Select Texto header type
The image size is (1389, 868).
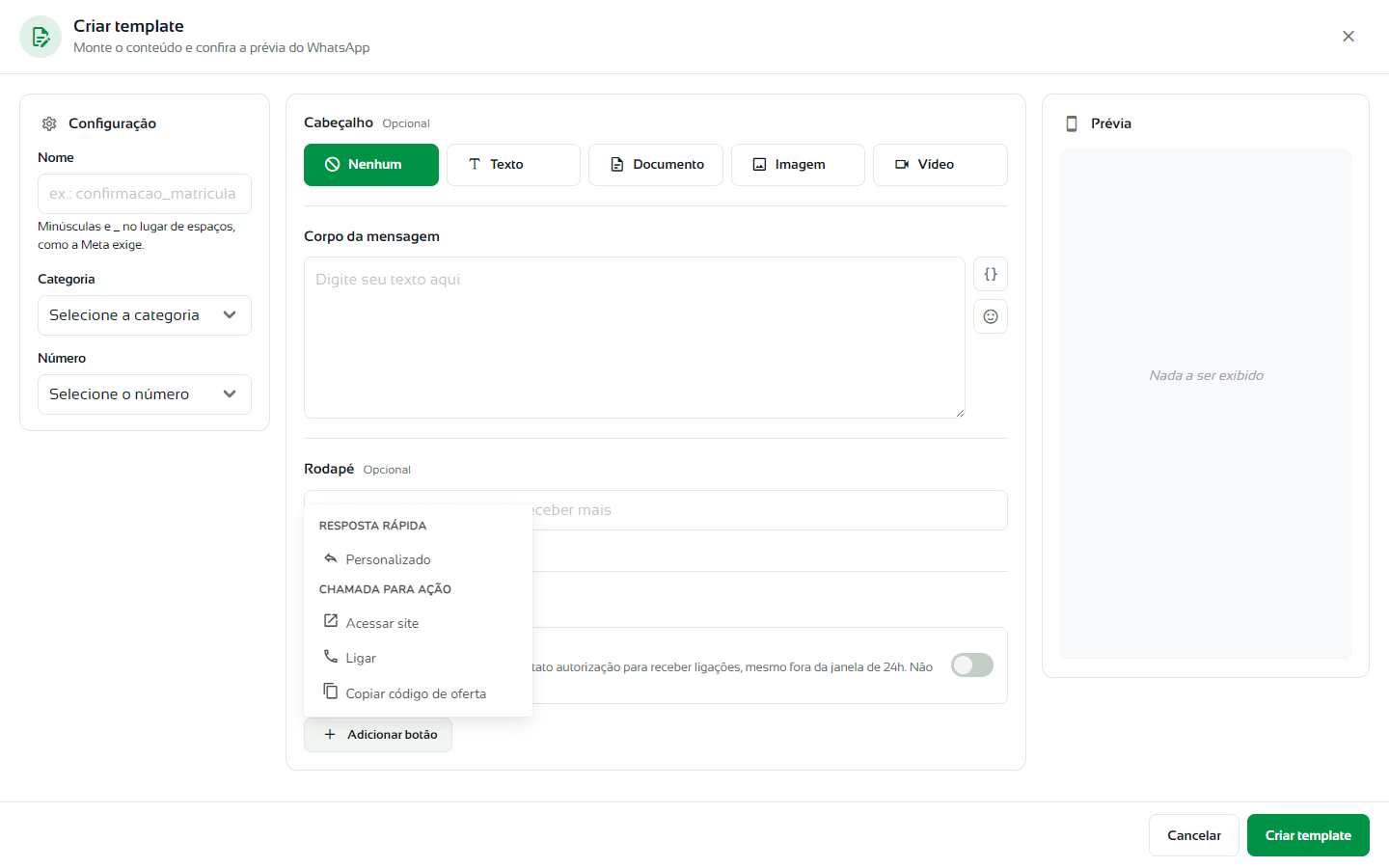point(513,165)
